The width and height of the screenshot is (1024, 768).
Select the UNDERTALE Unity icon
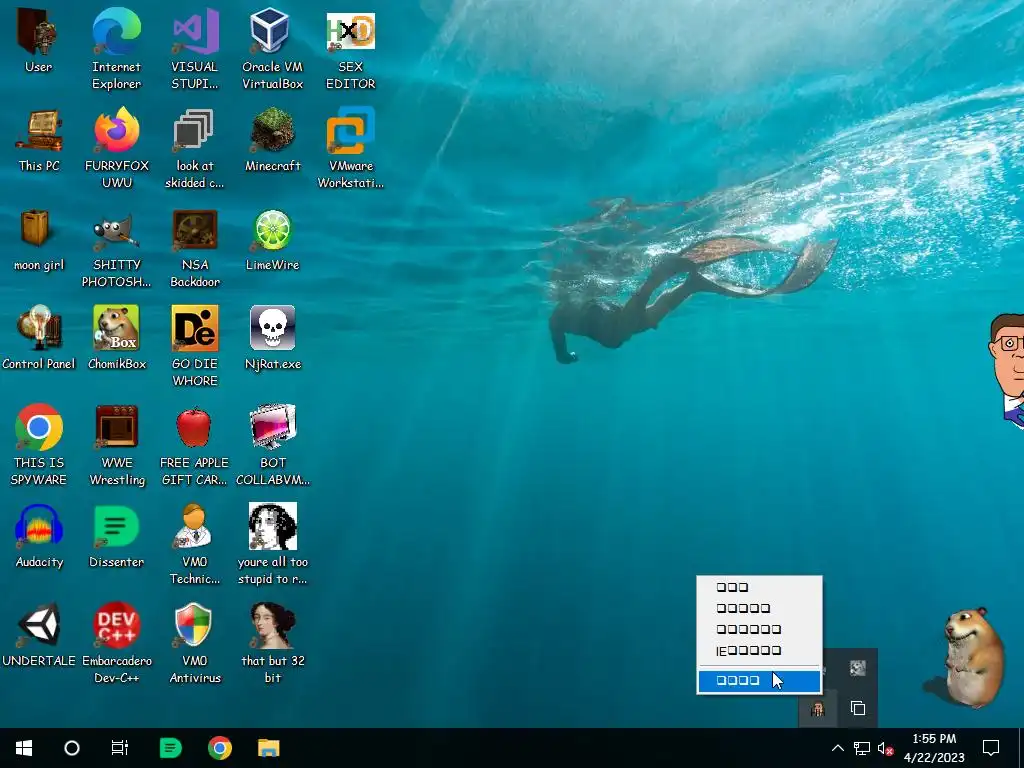coord(39,635)
